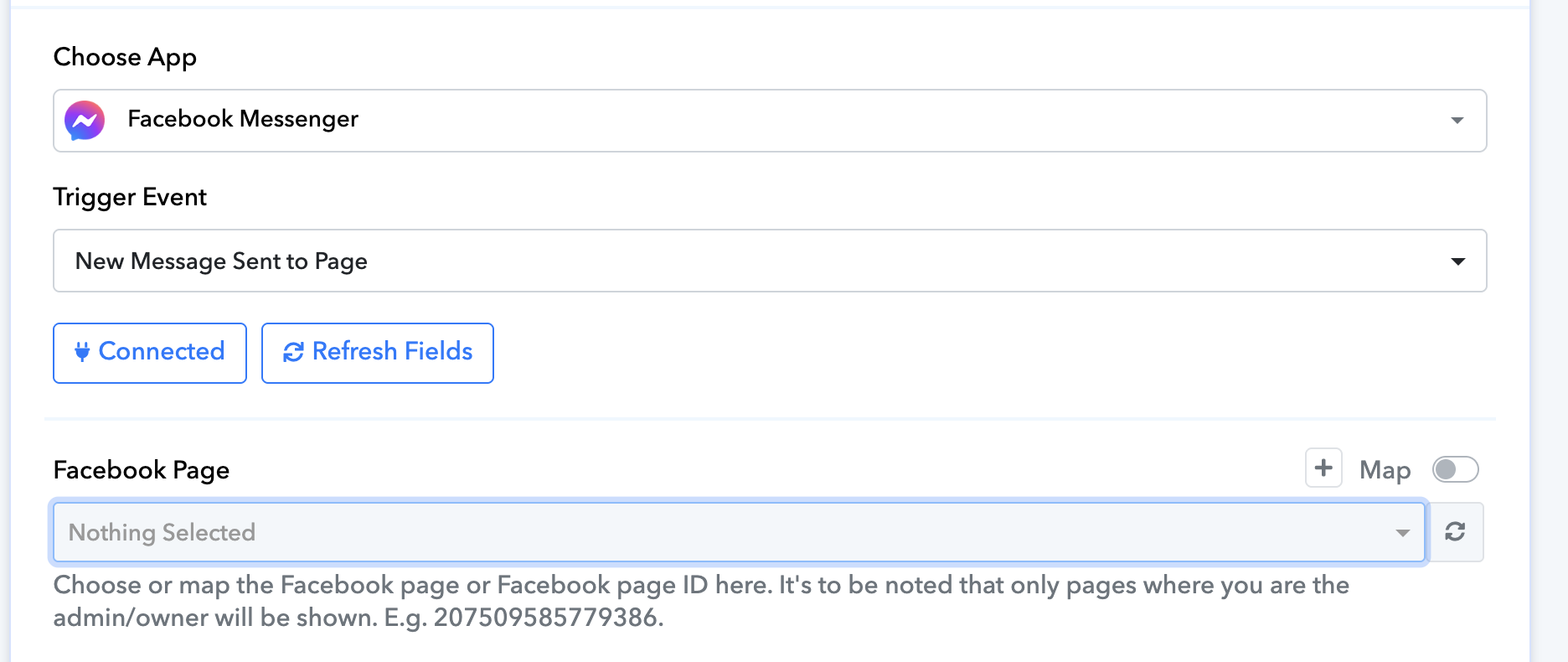
Task: Click the Map label next to toggle
Action: tap(1385, 470)
